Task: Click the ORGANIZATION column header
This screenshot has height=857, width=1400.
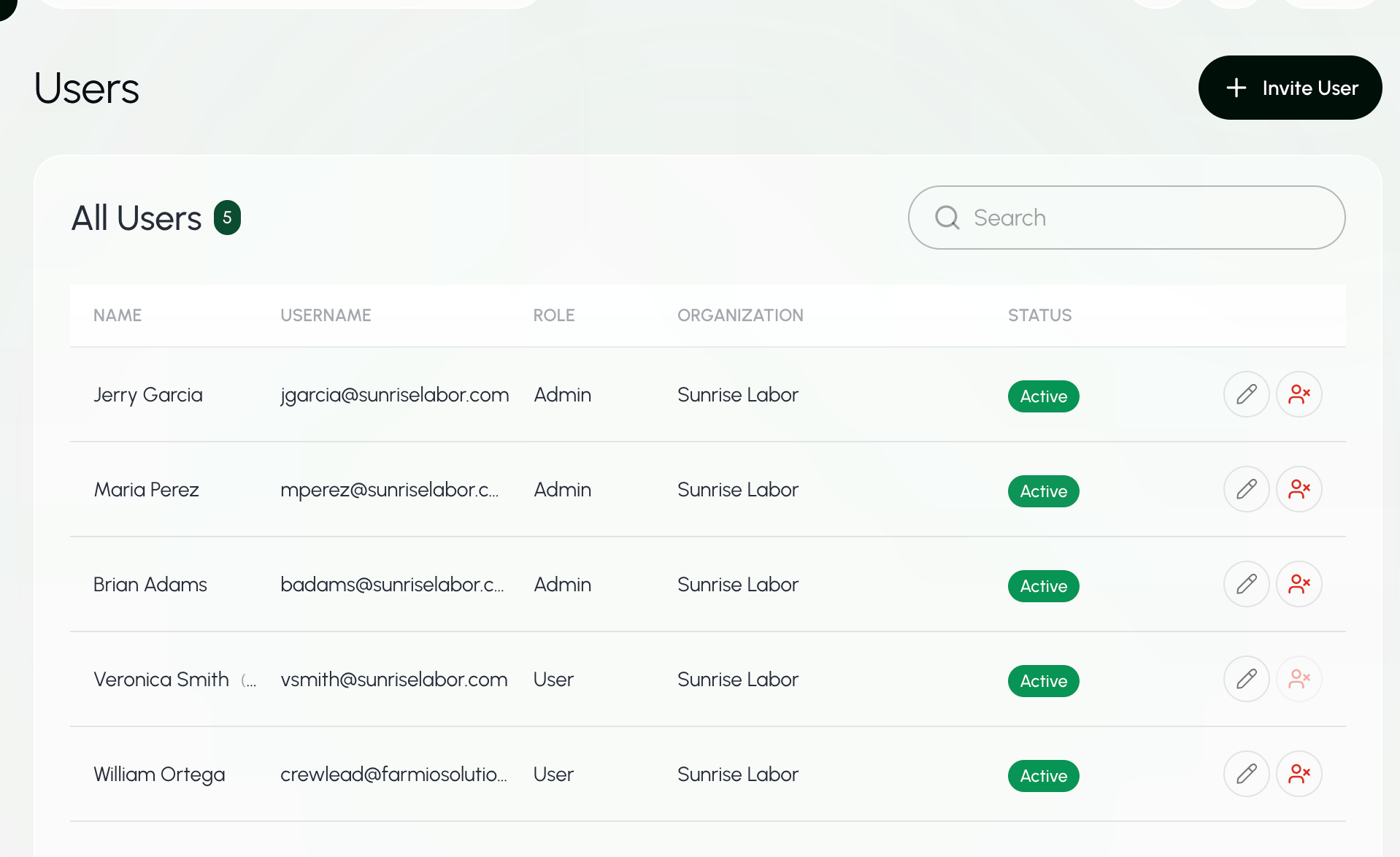Action: pos(740,315)
